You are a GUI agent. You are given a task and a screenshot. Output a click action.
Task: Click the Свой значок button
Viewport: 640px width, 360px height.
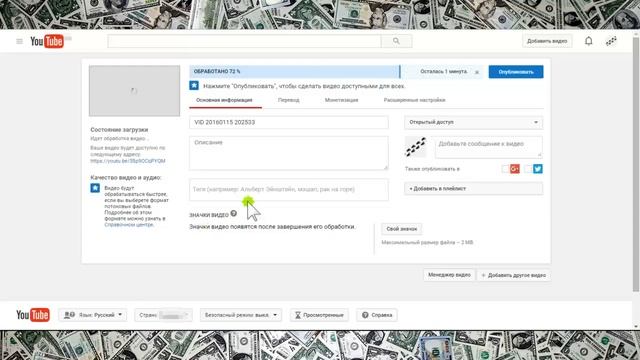[x=402, y=229]
